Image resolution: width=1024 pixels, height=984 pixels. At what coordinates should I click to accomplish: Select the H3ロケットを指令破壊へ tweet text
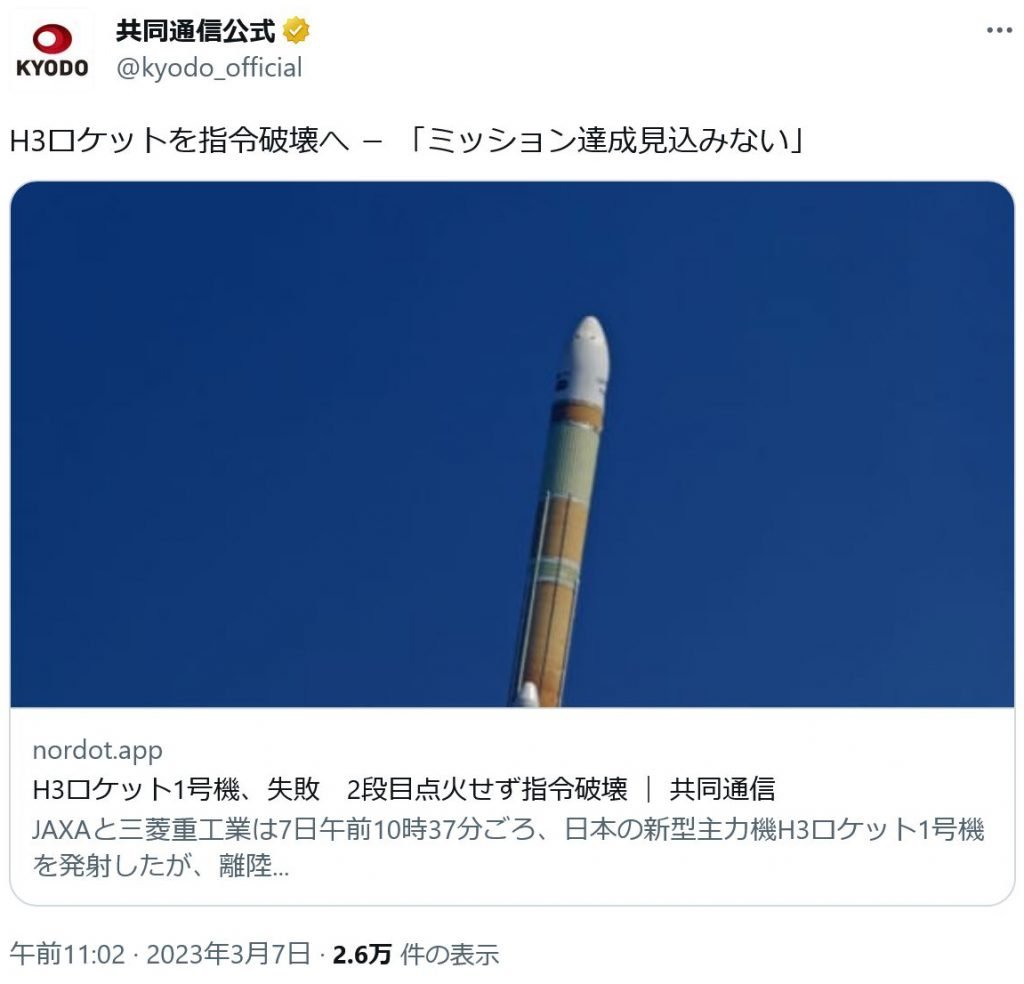coord(180,140)
